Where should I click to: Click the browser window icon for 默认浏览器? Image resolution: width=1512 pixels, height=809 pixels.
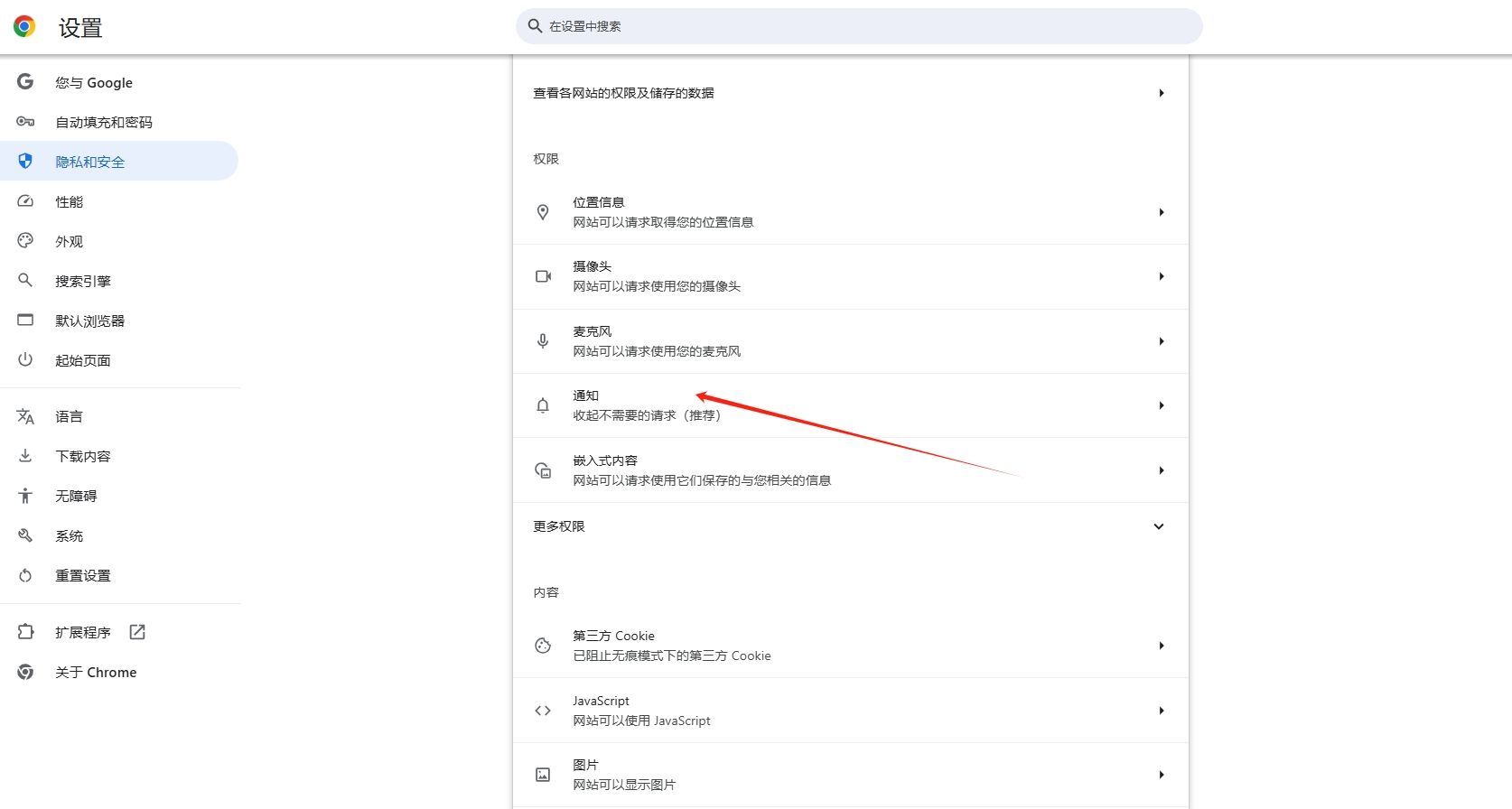(25, 321)
